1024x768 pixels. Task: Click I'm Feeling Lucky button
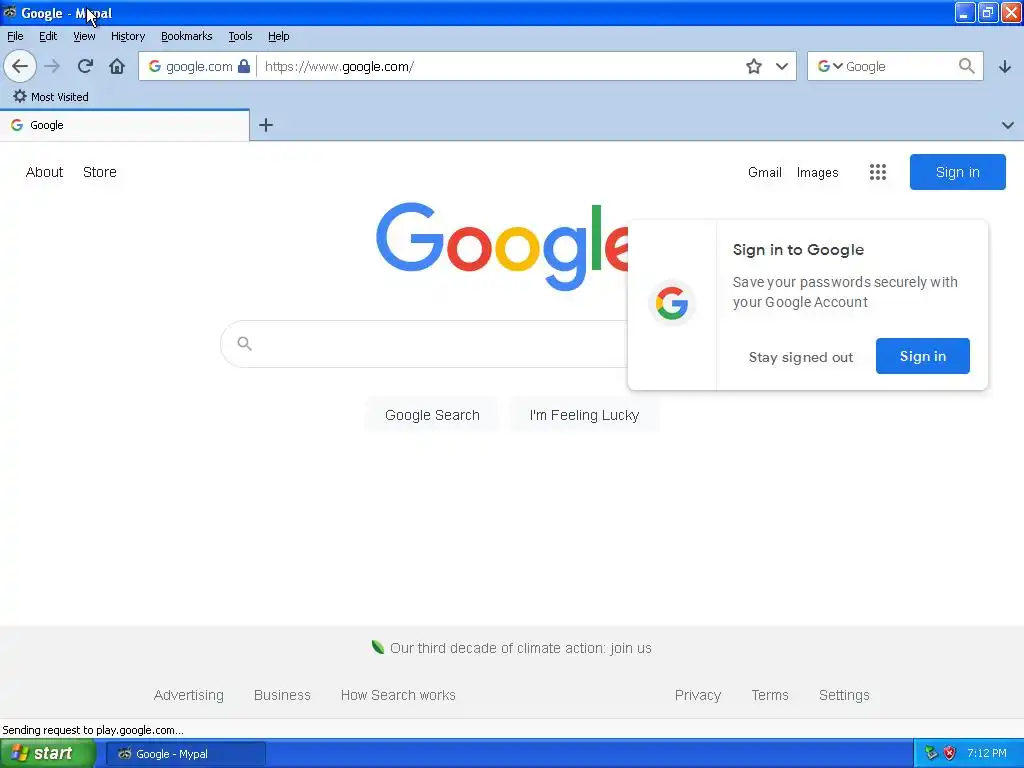[x=584, y=415]
